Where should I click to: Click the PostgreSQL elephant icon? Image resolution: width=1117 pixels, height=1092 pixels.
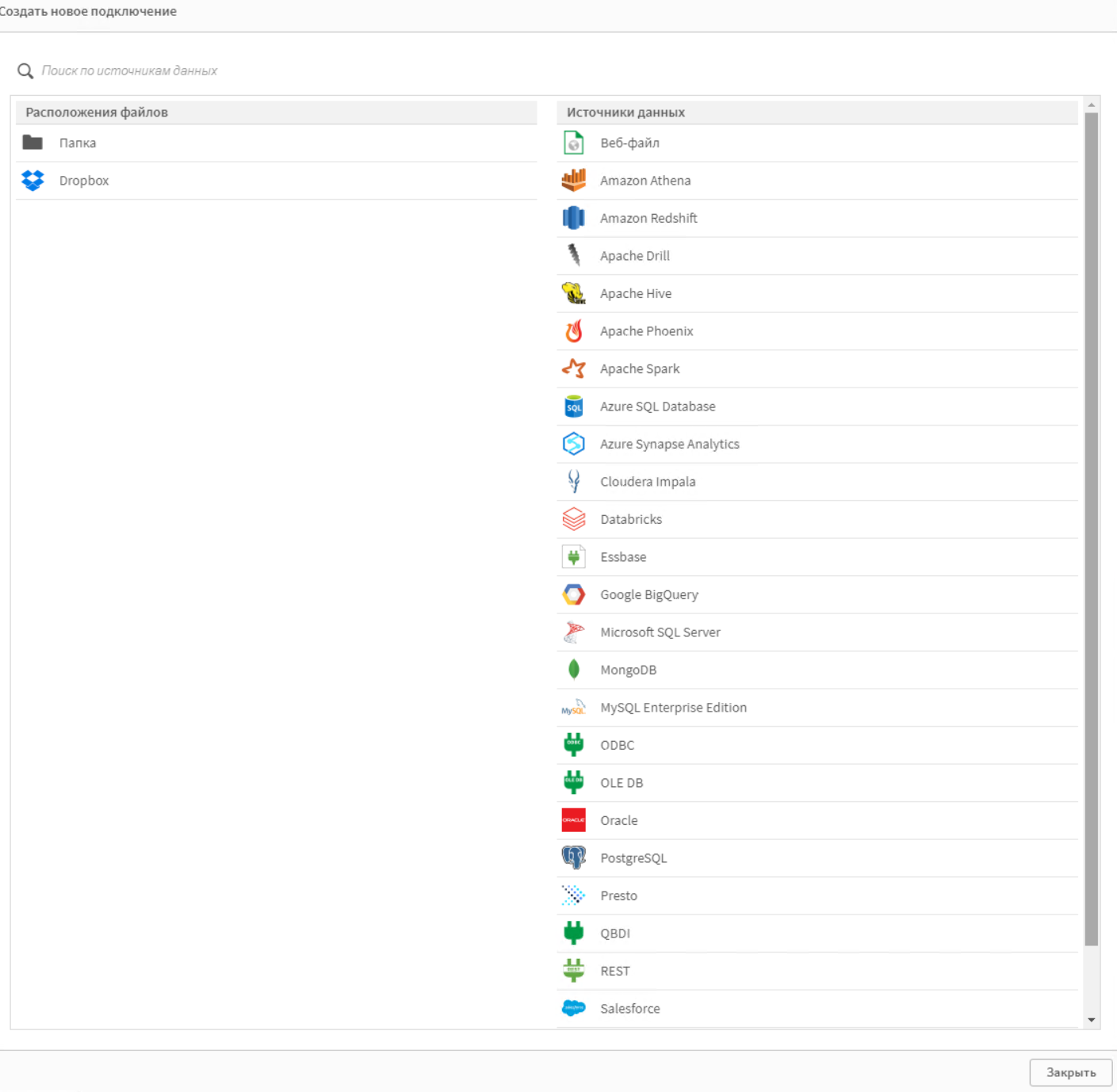573,858
